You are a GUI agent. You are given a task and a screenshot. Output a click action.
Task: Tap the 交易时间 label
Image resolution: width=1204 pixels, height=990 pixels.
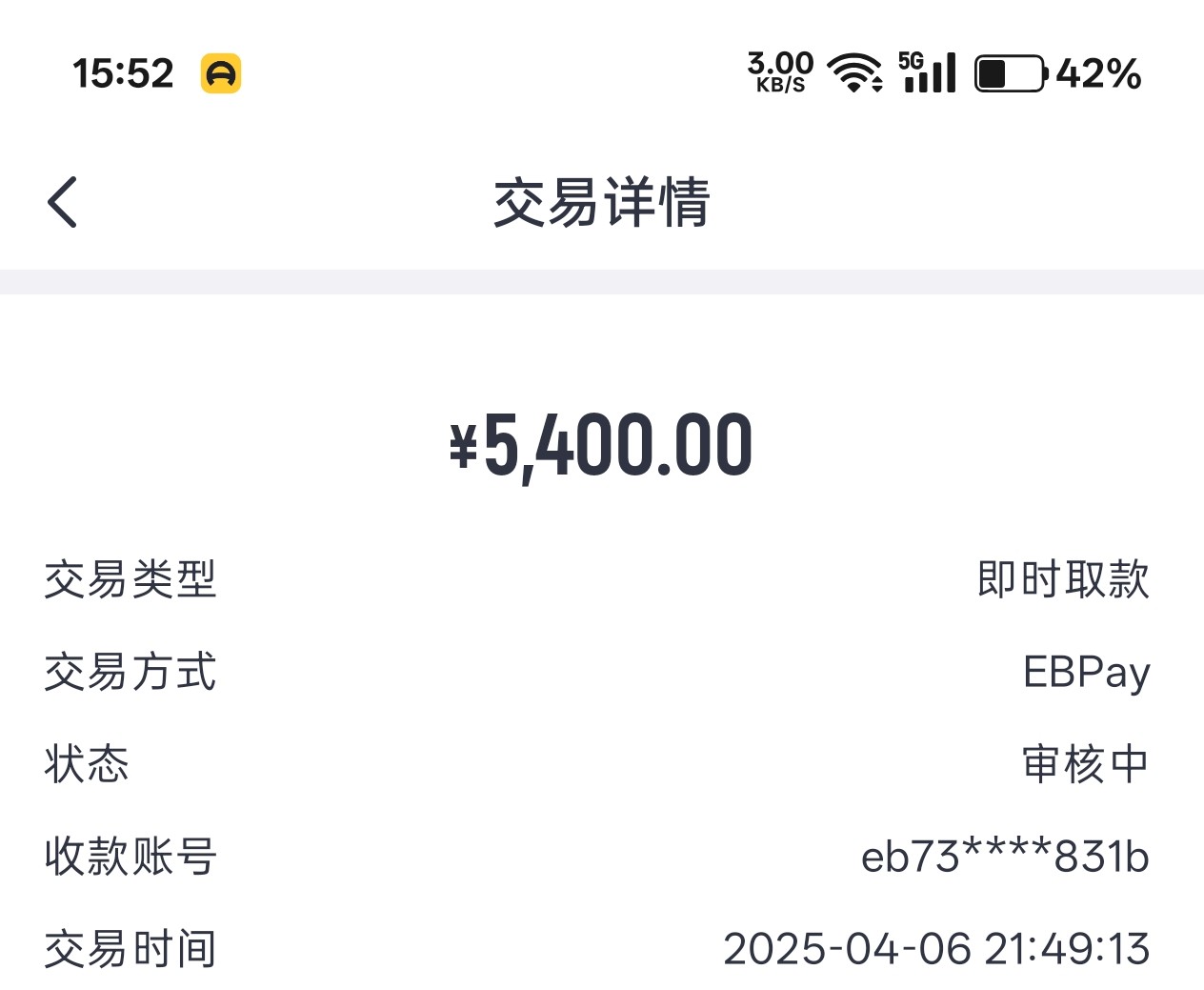coord(130,949)
